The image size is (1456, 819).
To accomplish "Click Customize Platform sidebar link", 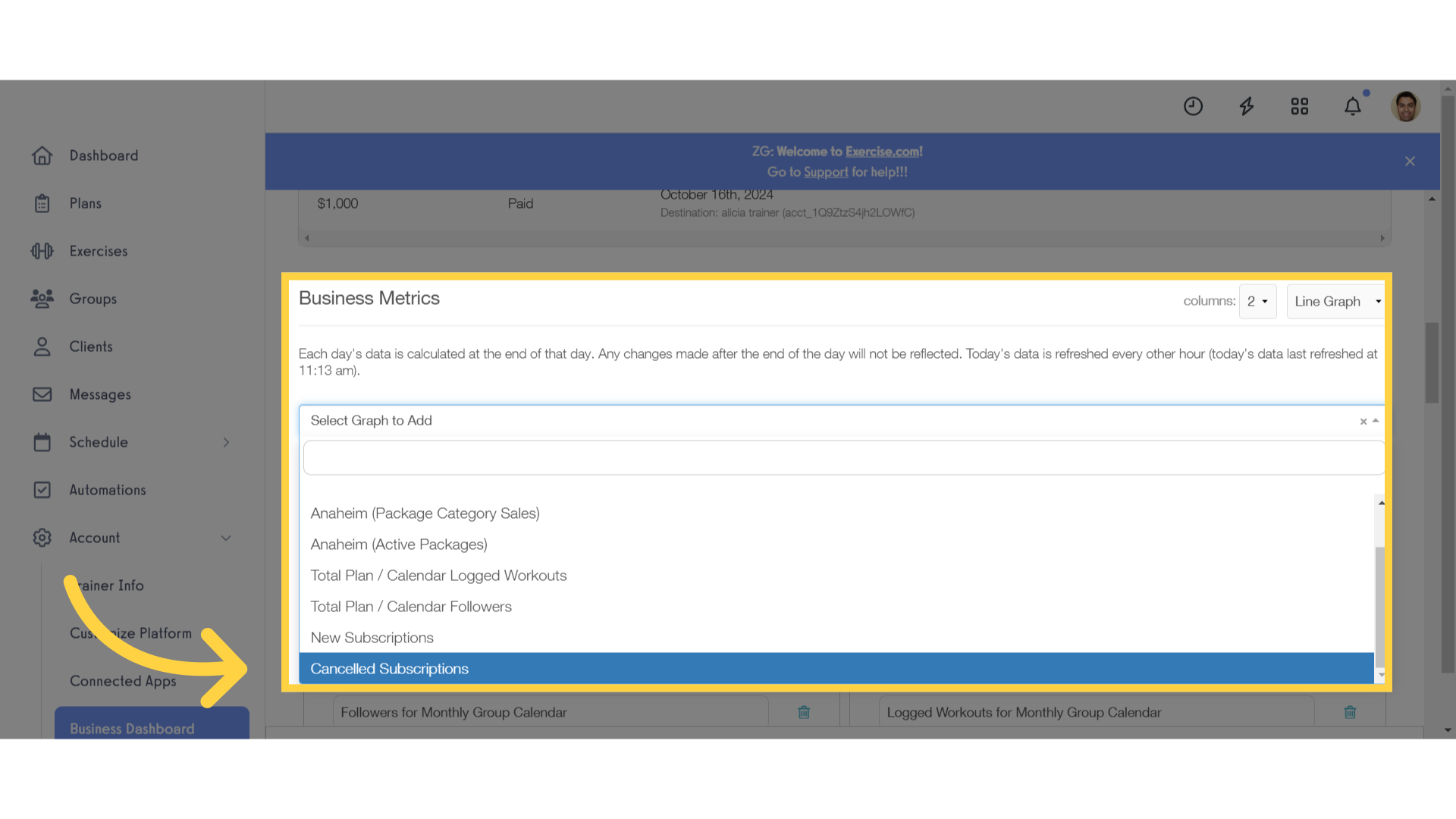I will (x=130, y=633).
